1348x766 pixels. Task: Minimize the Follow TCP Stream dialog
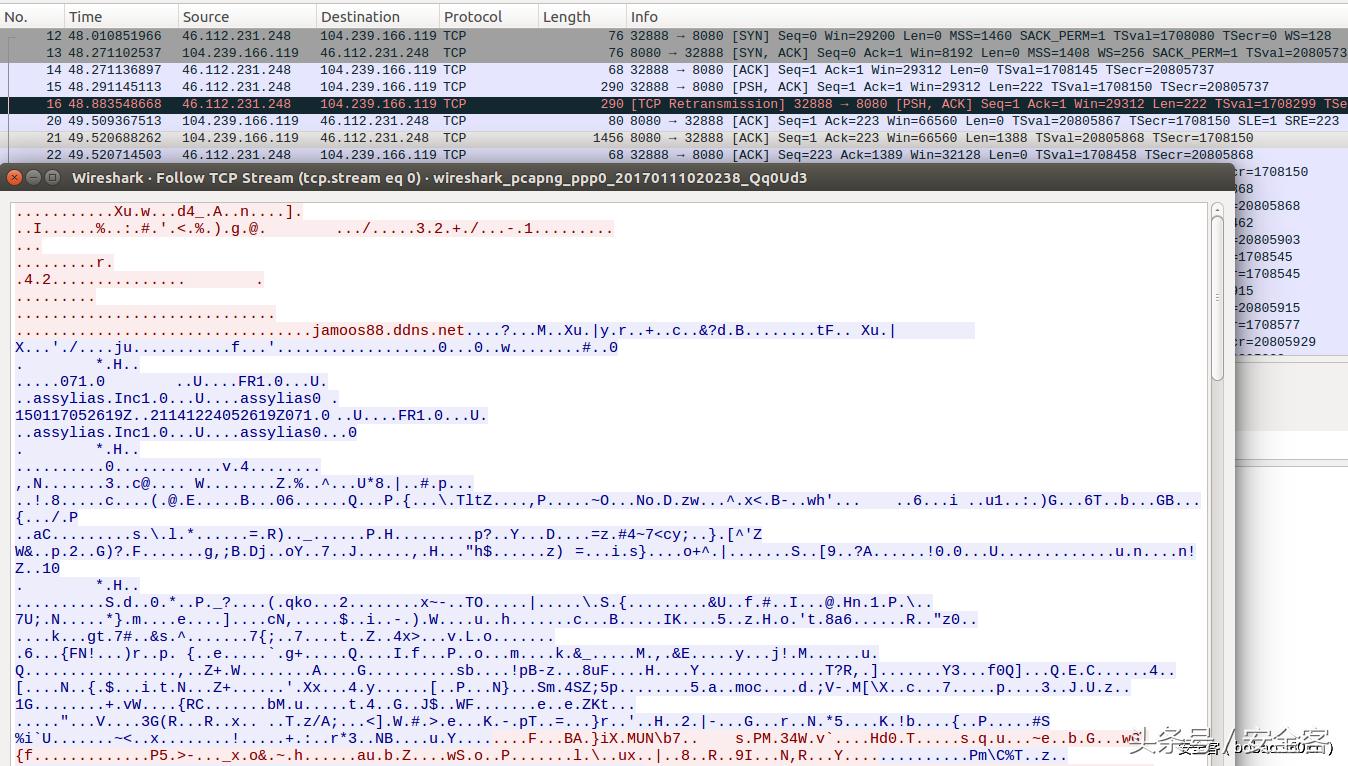pyautogui.click(x=33, y=177)
